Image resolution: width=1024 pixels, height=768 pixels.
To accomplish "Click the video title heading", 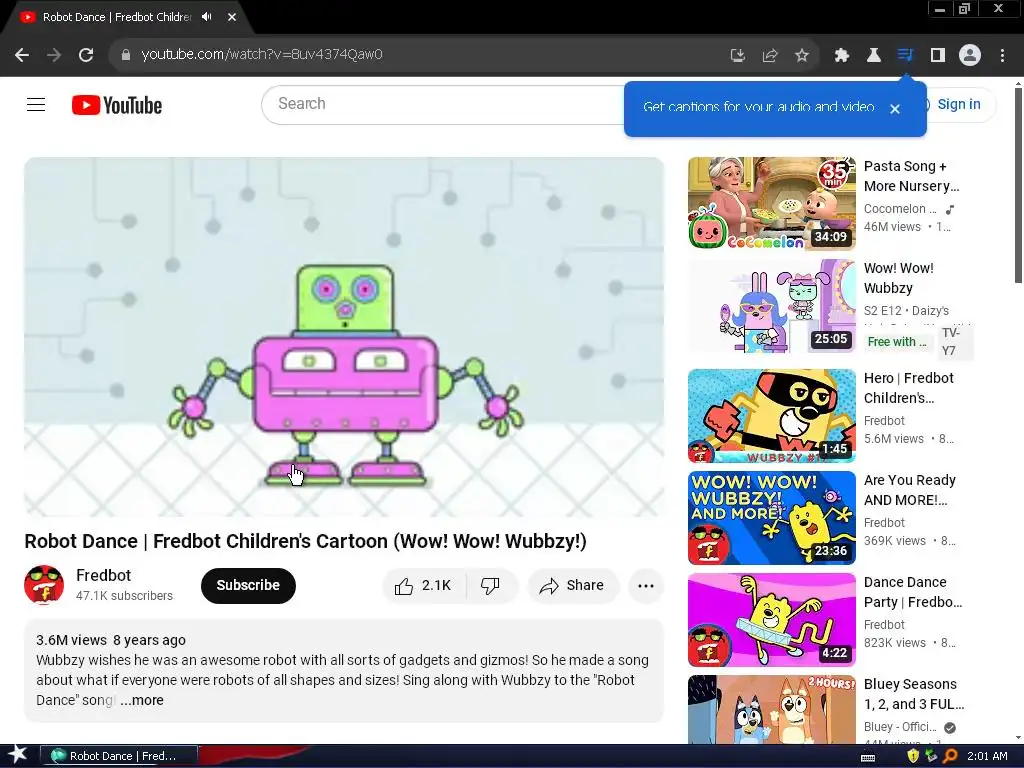I will click(x=305, y=541).
